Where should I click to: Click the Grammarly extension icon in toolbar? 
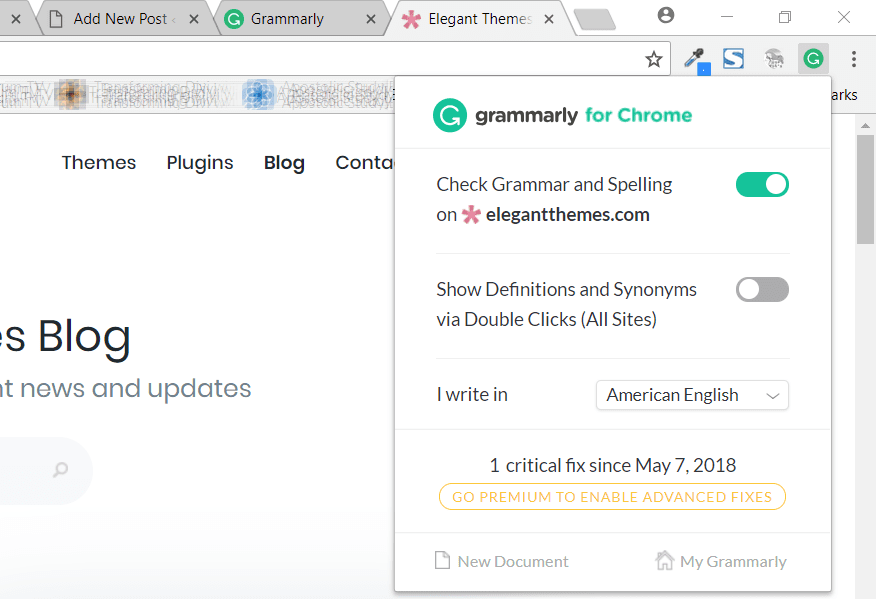click(x=813, y=59)
